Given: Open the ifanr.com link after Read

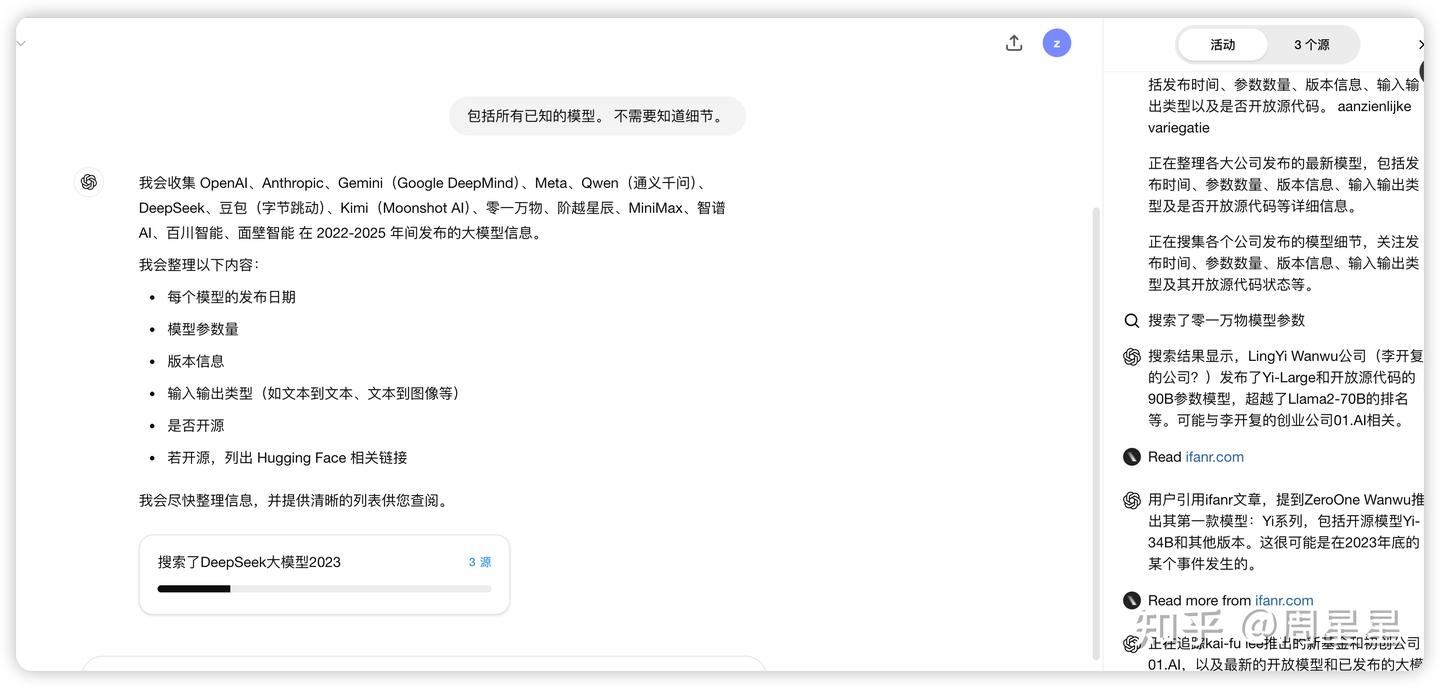Looking at the screenshot, I should (1214, 457).
